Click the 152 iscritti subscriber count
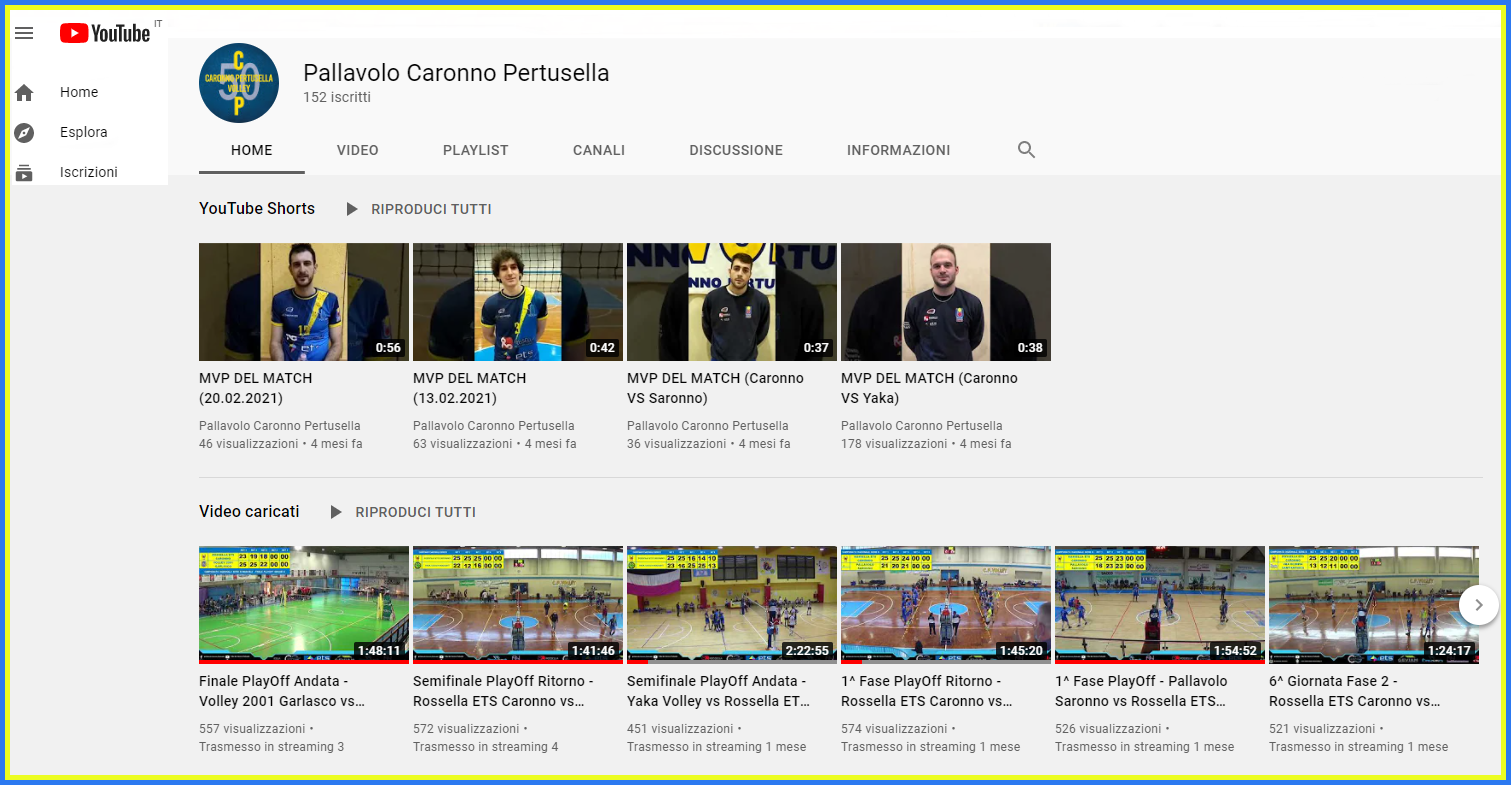Viewport: 1511px width, 785px height. 337,98
